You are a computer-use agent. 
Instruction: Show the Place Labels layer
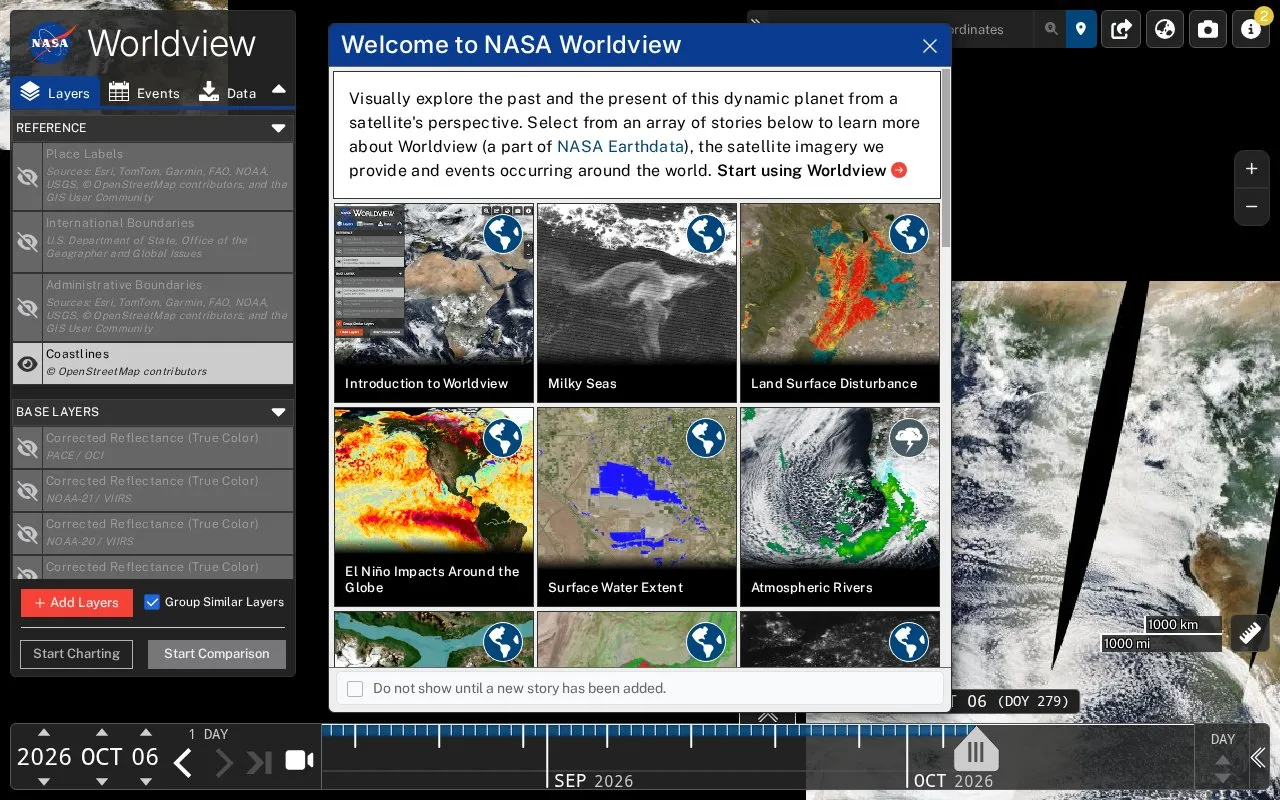click(x=27, y=177)
